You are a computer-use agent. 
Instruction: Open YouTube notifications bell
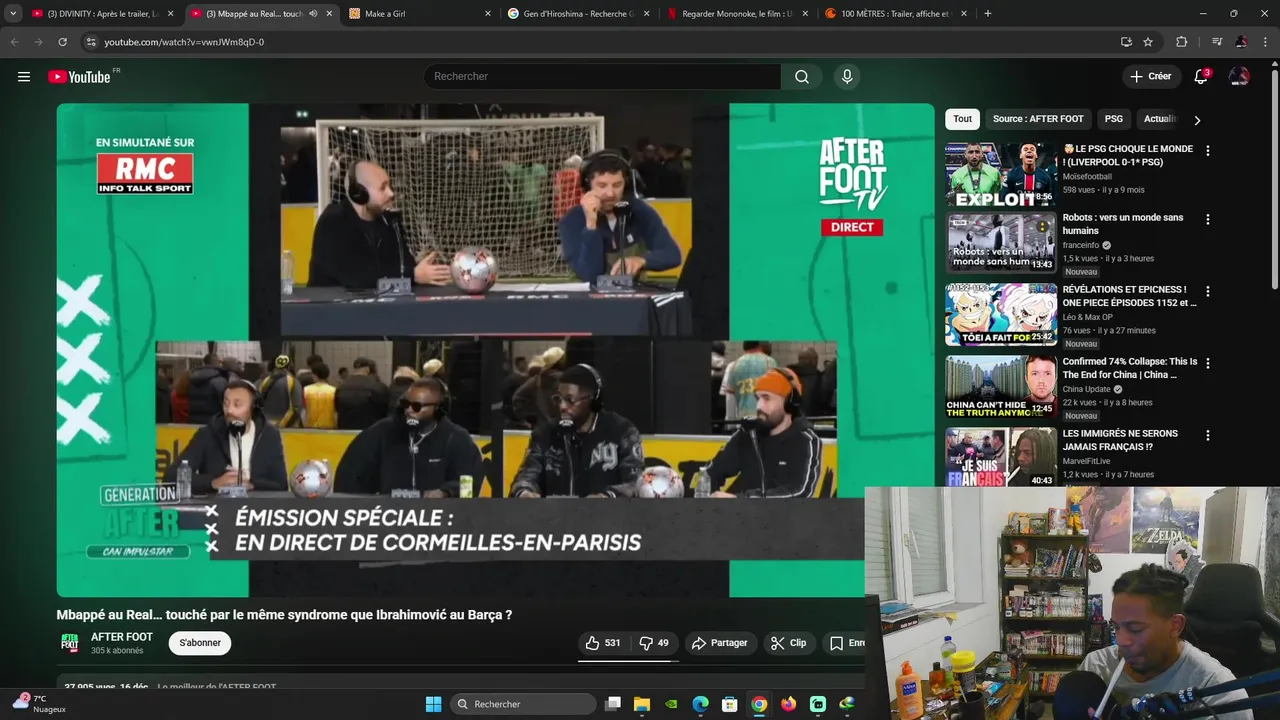(1201, 77)
